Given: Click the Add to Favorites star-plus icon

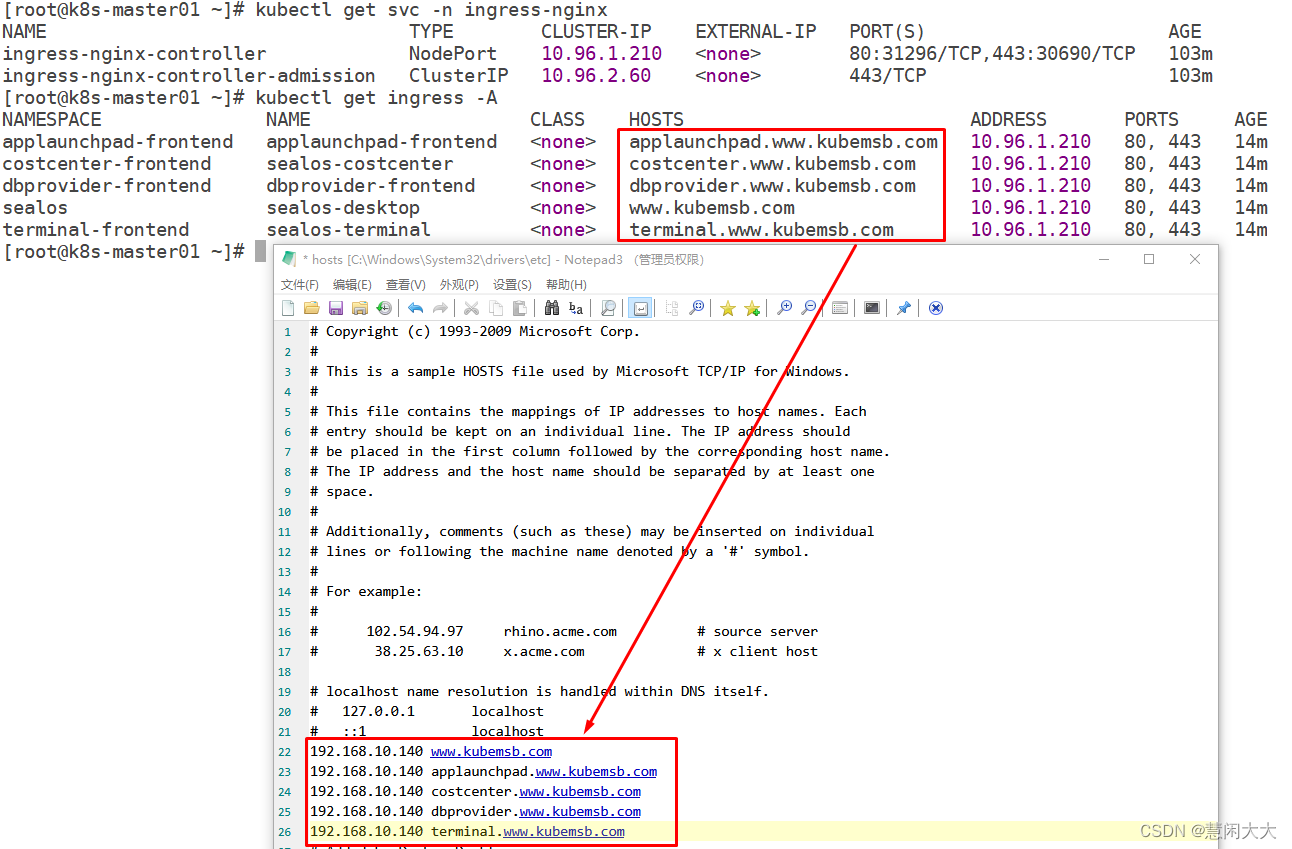Looking at the screenshot, I should [x=751, y=308].
